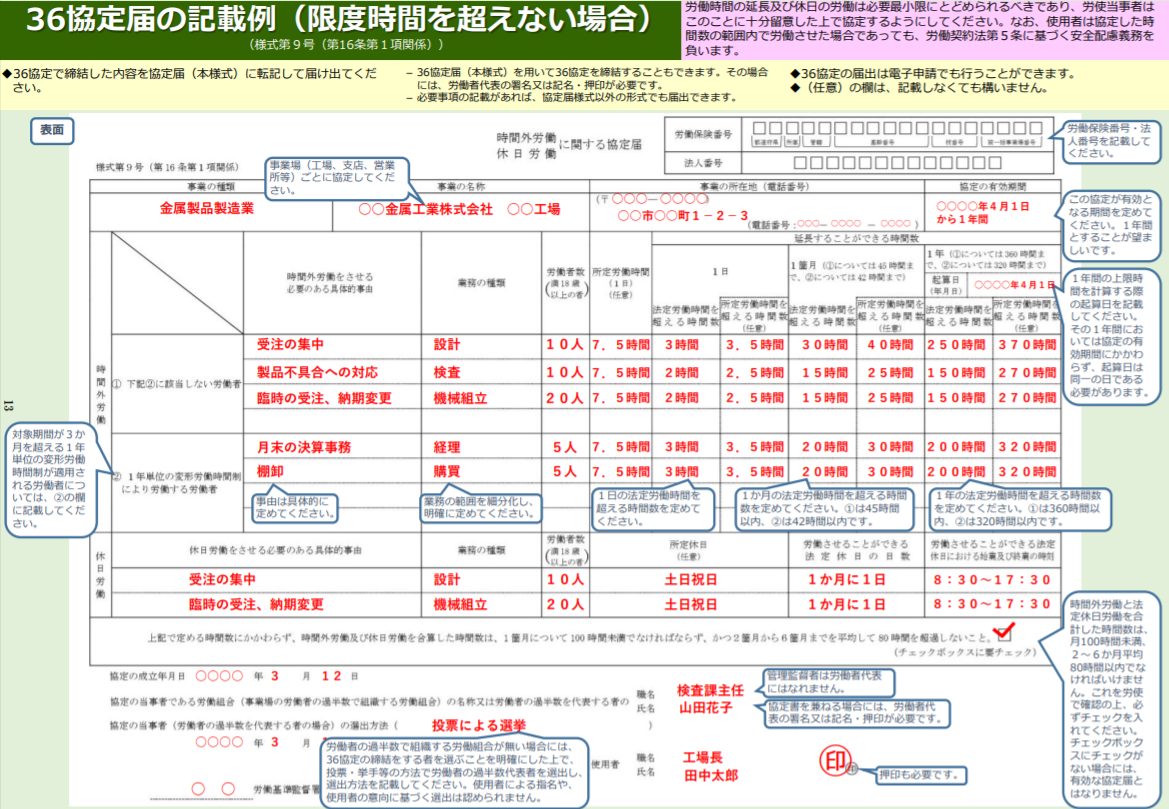Click 1か月に1日 in holiday 機械組立 row
The width and height of the screenshot is (1169, 809).
point(847,604)
